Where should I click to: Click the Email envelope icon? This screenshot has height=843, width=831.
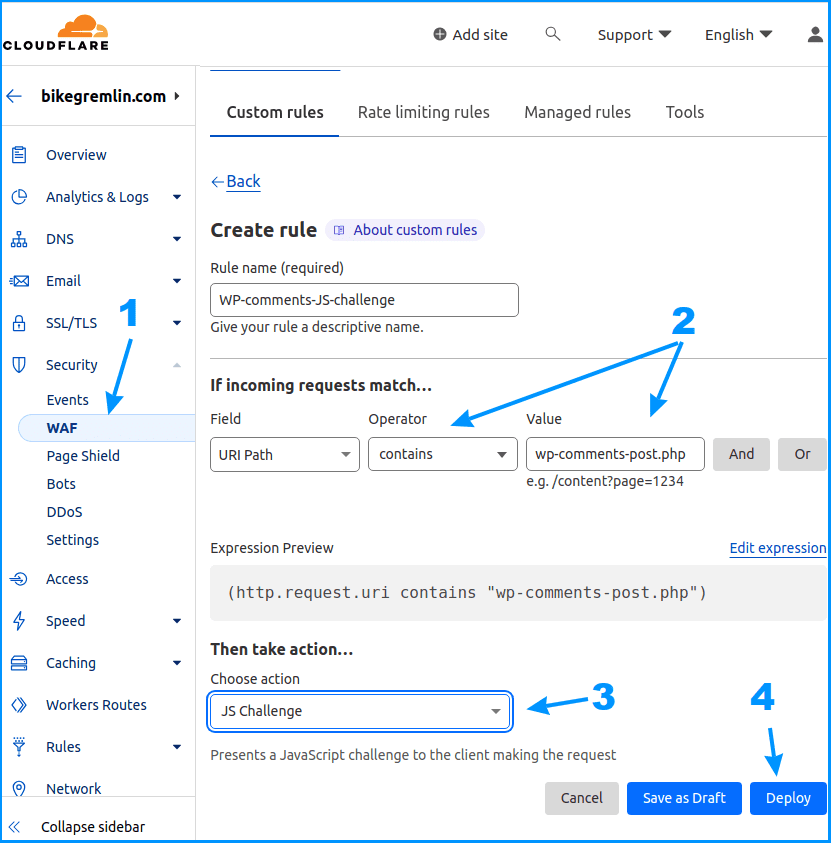19,281
